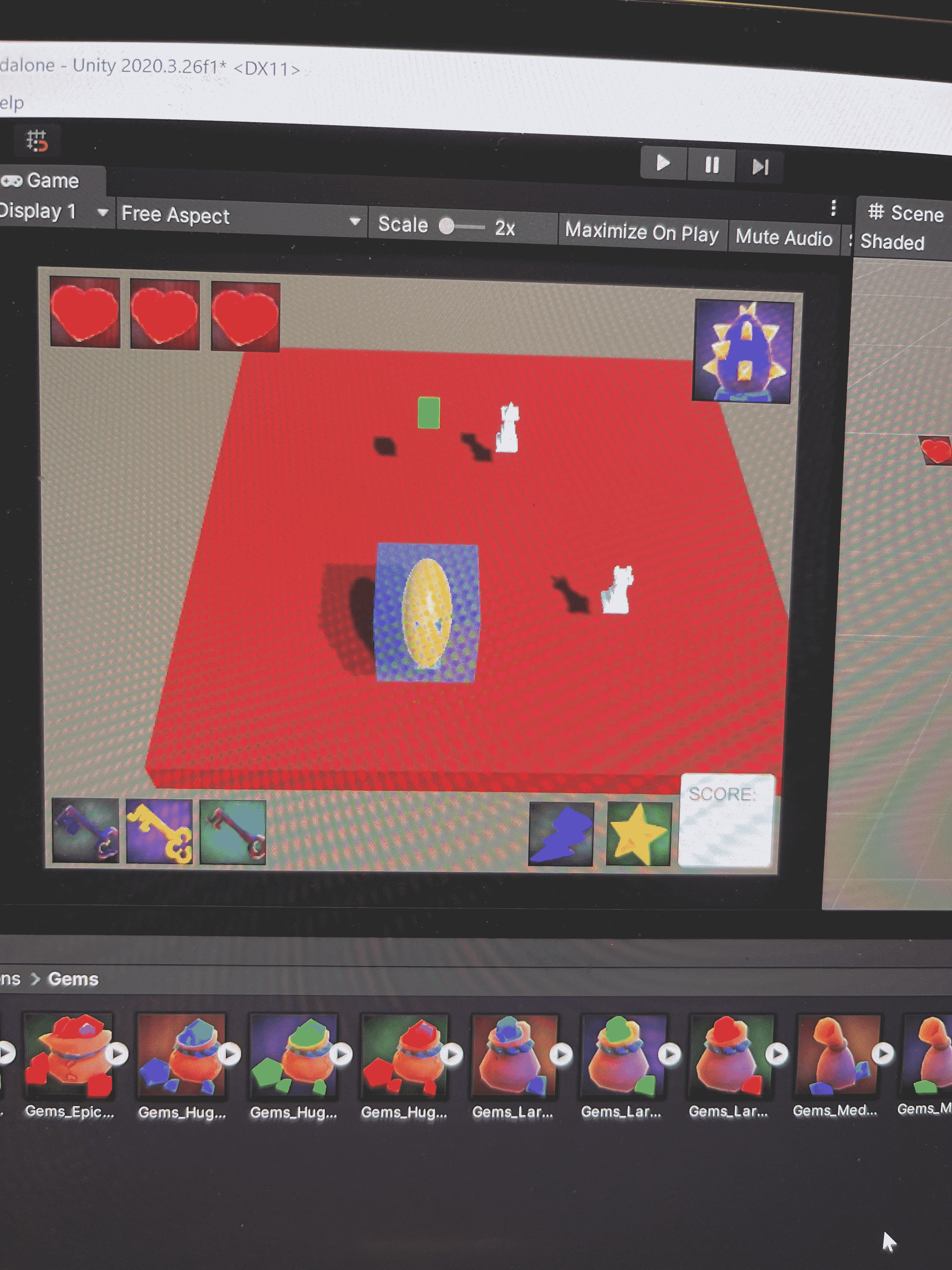952x1270 pixels.
Task: Click the yellow star icon in game
Action: (638, 834)
